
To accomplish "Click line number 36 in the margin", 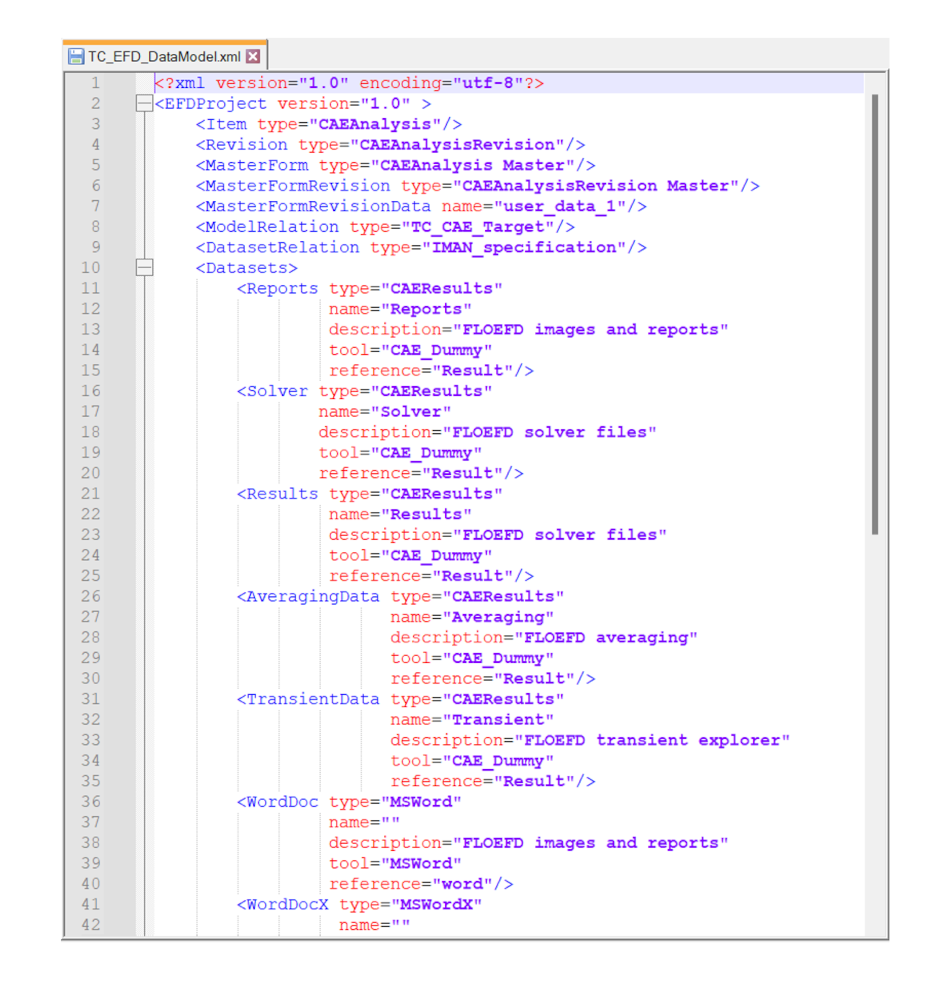I will point(91,802).
